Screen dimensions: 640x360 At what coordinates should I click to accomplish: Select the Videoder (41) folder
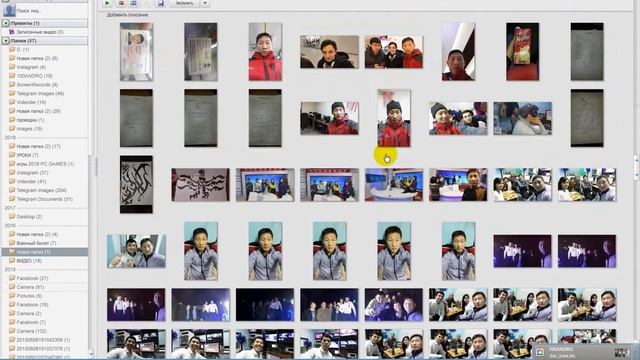click(32, 181)
